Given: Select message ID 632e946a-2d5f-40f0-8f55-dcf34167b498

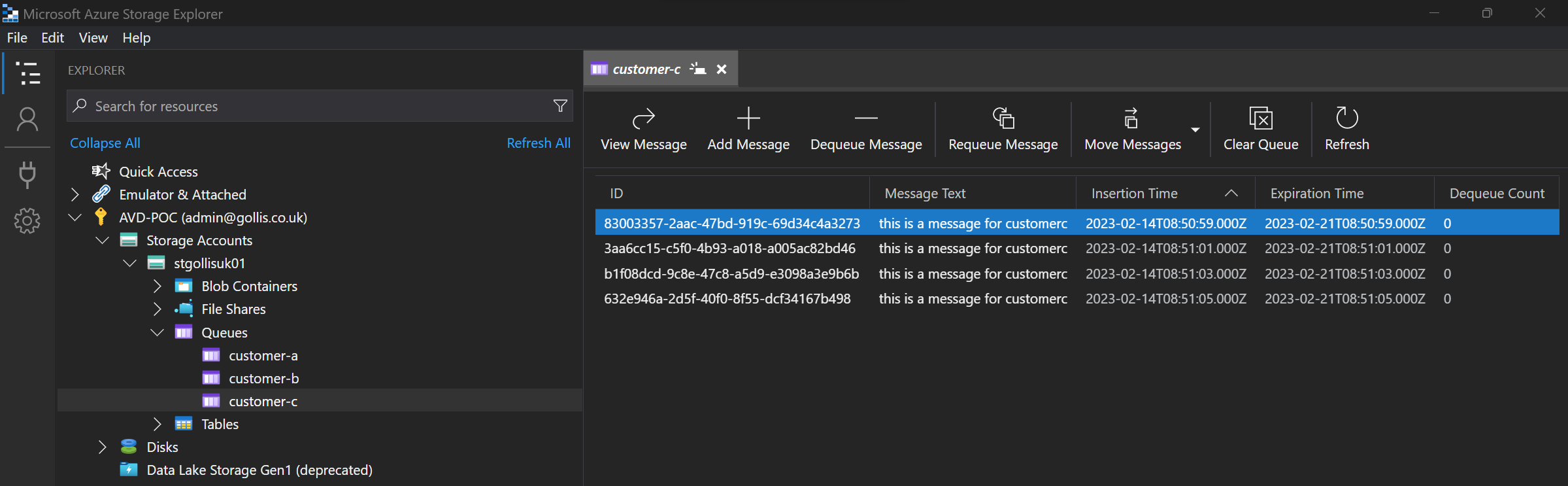Looking at the screenshot, I should tap(727, 299).
